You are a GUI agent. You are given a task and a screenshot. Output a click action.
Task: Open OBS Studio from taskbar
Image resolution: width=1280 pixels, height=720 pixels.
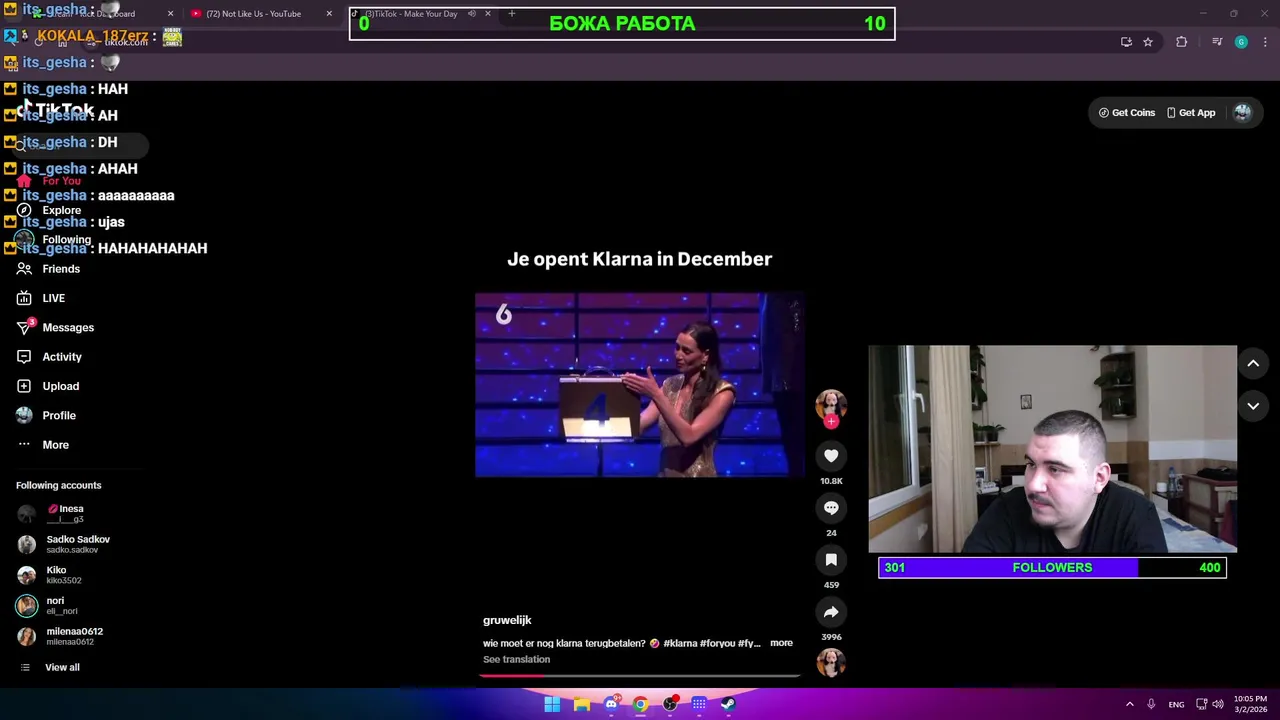click(670, 704)
